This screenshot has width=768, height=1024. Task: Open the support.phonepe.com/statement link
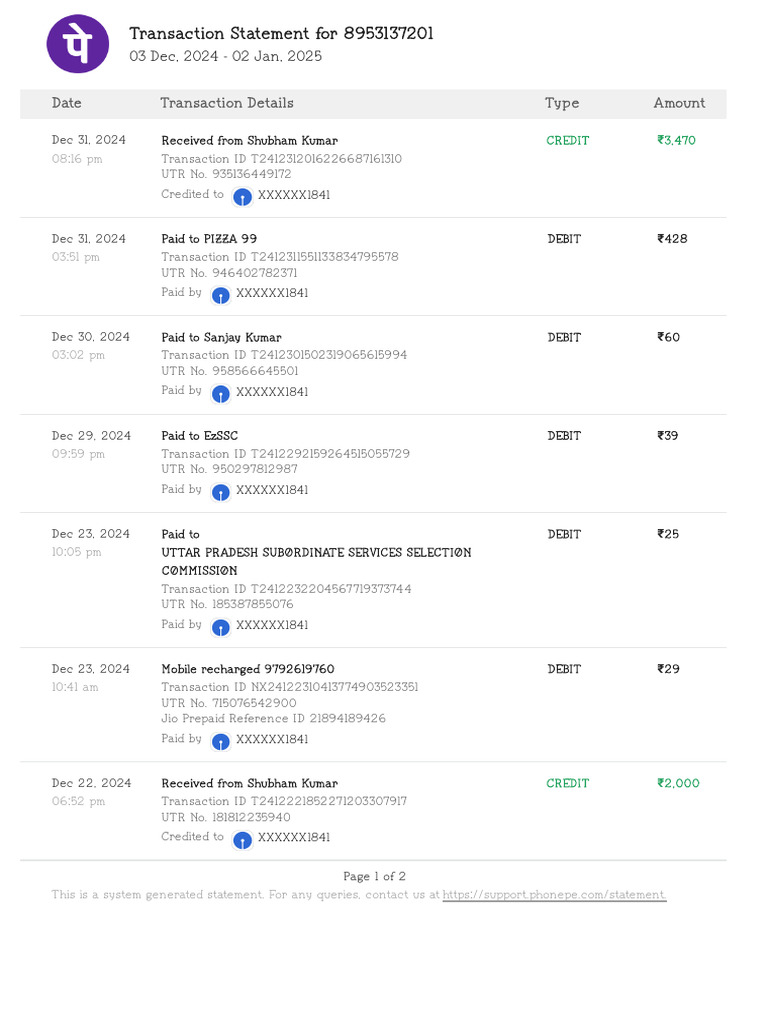coord(554,895)
